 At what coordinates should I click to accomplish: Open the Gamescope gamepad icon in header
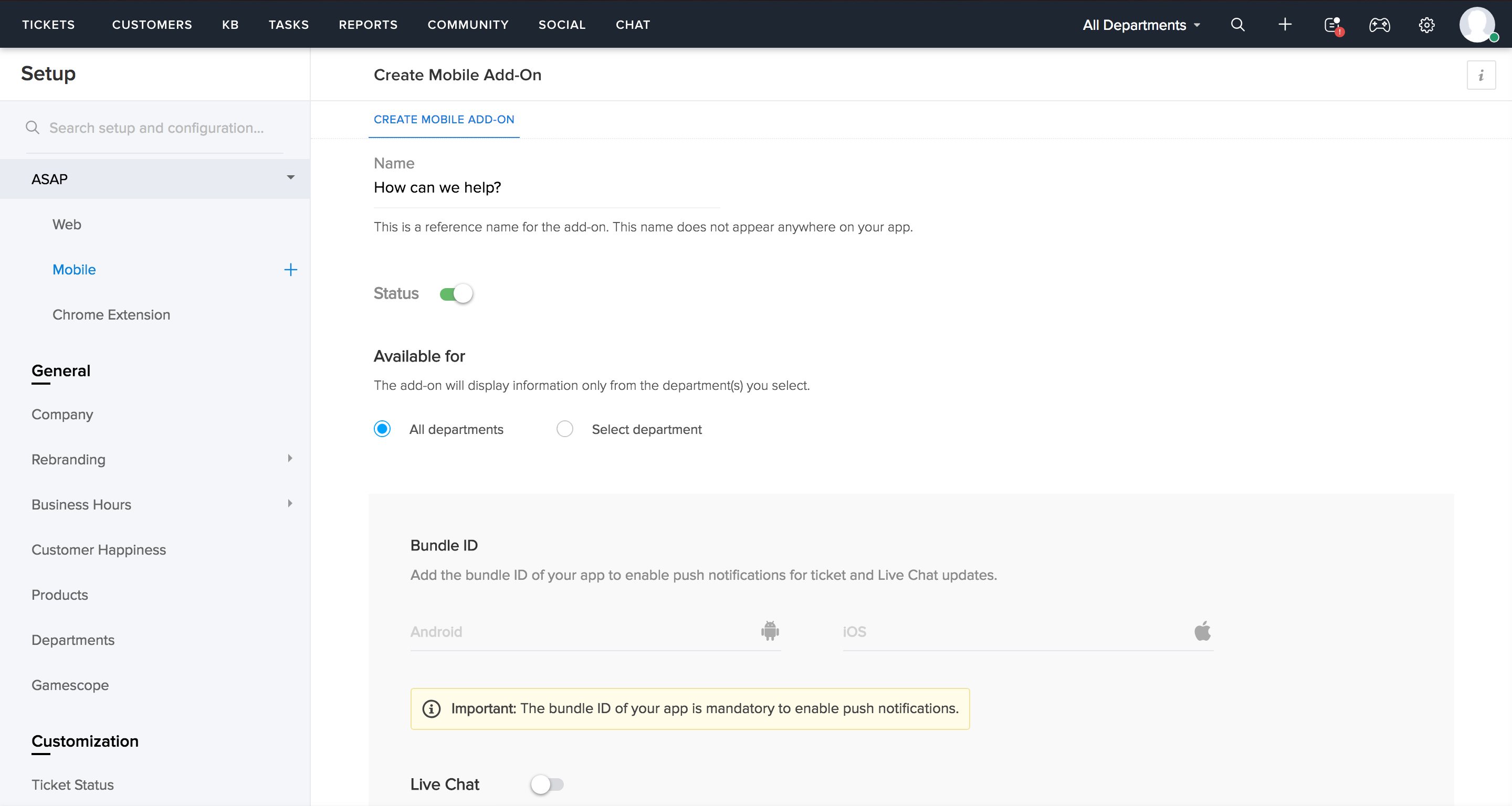1379,25
